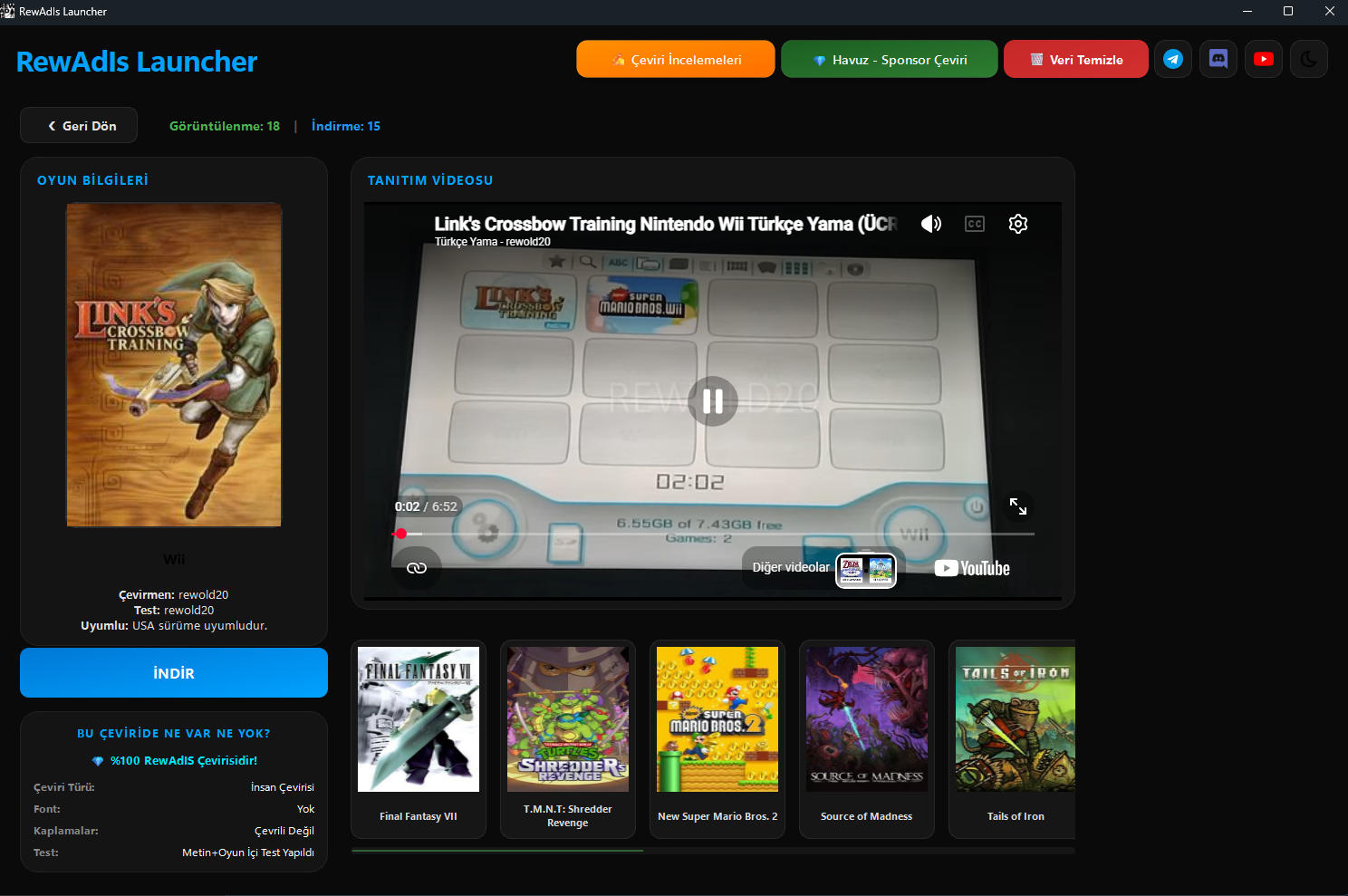Open the video settings gear
This screenshot has width=1348, height=896.
(x=1018, y=224)
